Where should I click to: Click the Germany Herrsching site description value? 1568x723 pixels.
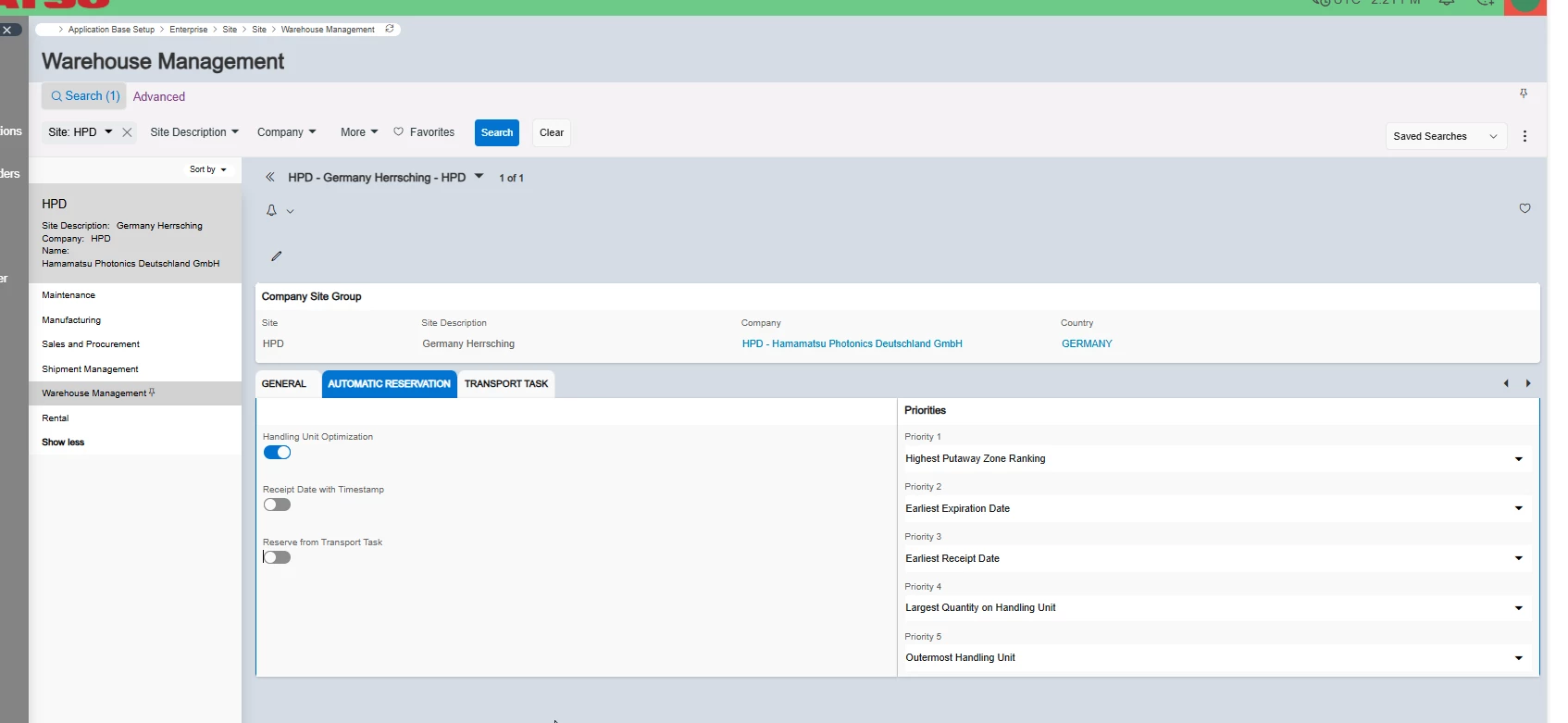tap(468, 343)
